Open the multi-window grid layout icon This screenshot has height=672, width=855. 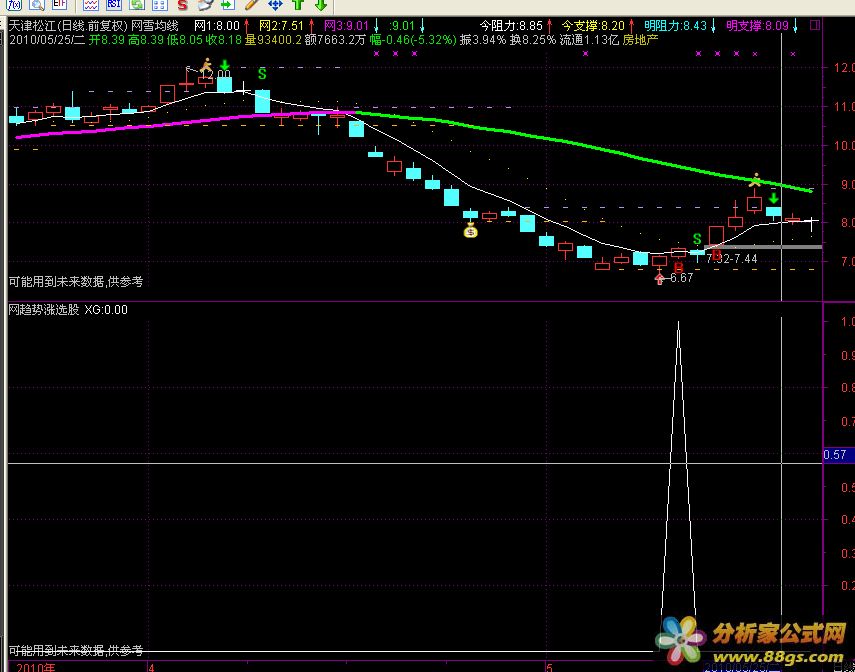159,5
